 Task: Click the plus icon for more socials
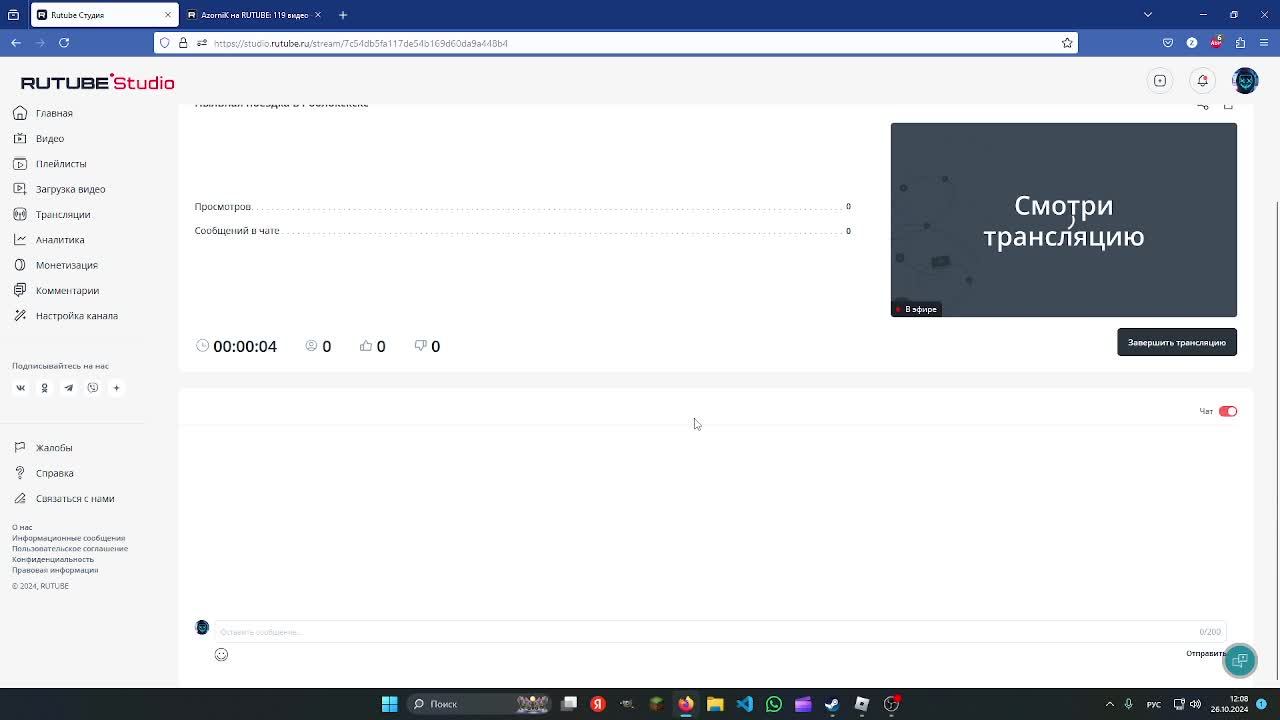tap(116, 388)
